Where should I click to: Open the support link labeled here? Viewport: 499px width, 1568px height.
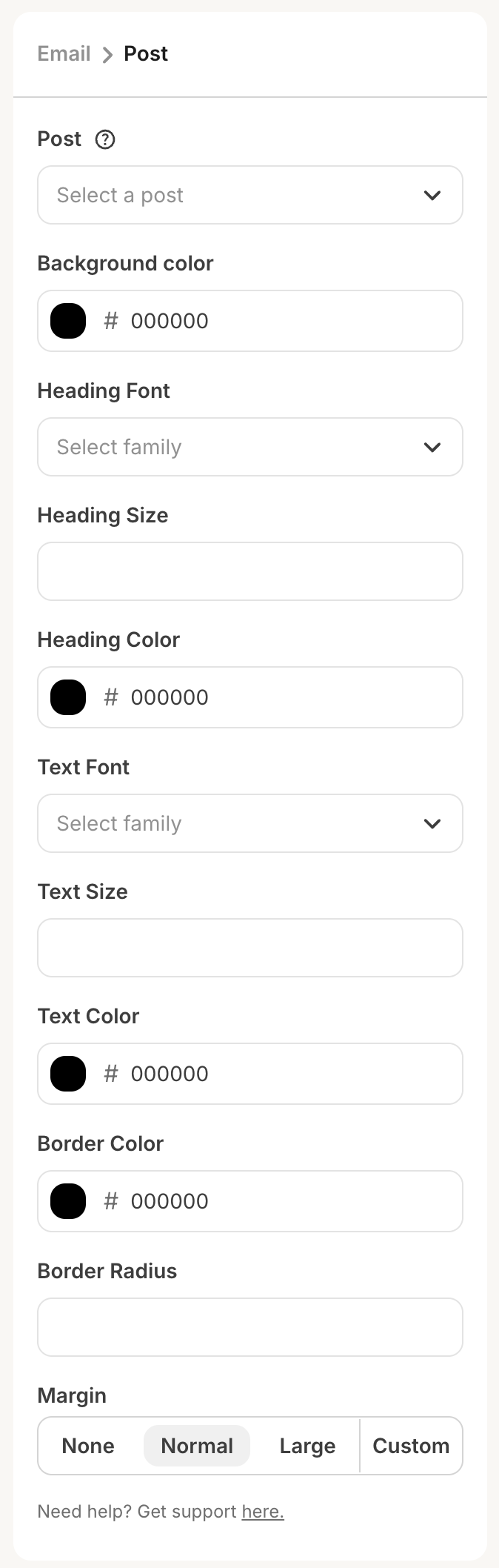[262, 1511]
